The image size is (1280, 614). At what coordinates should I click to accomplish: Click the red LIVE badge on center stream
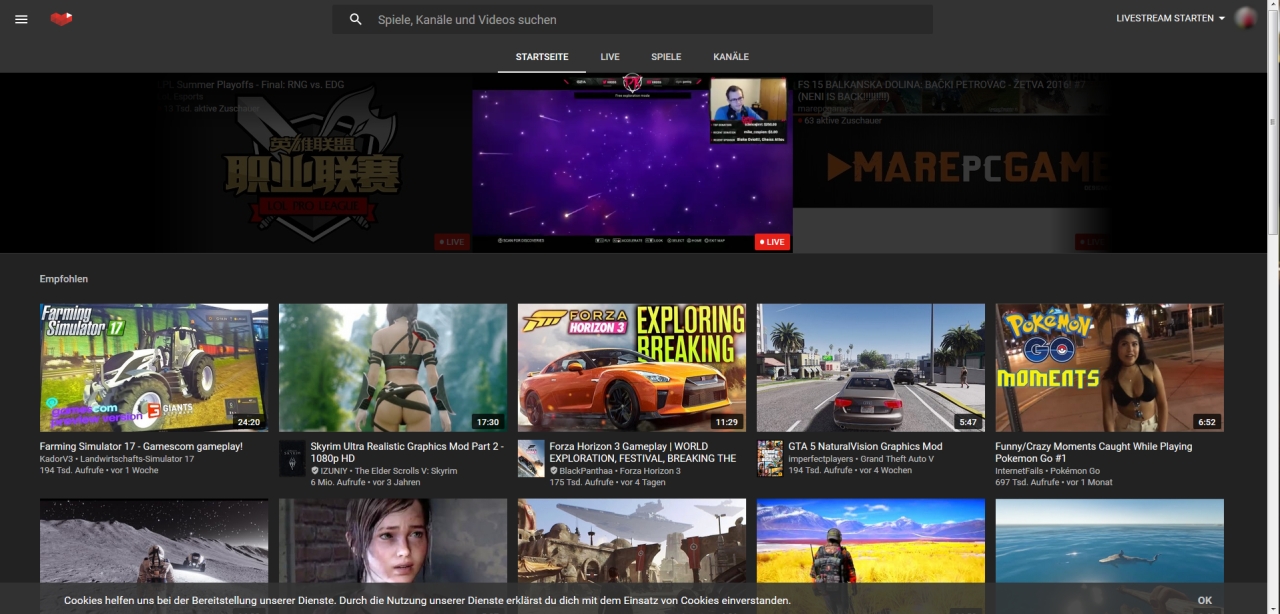click(x=771, y=242)
